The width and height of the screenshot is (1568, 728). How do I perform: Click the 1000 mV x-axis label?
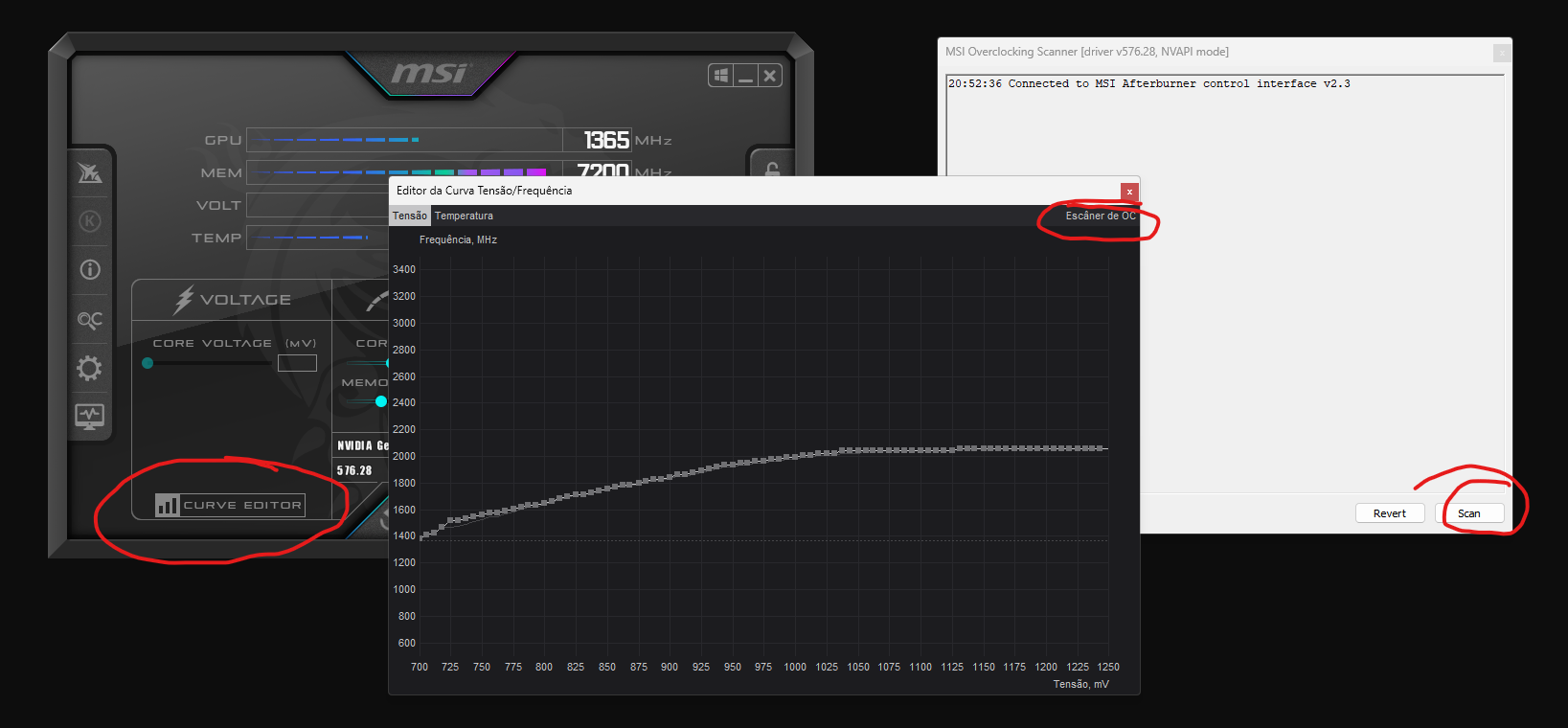click(x=795, y=667)
